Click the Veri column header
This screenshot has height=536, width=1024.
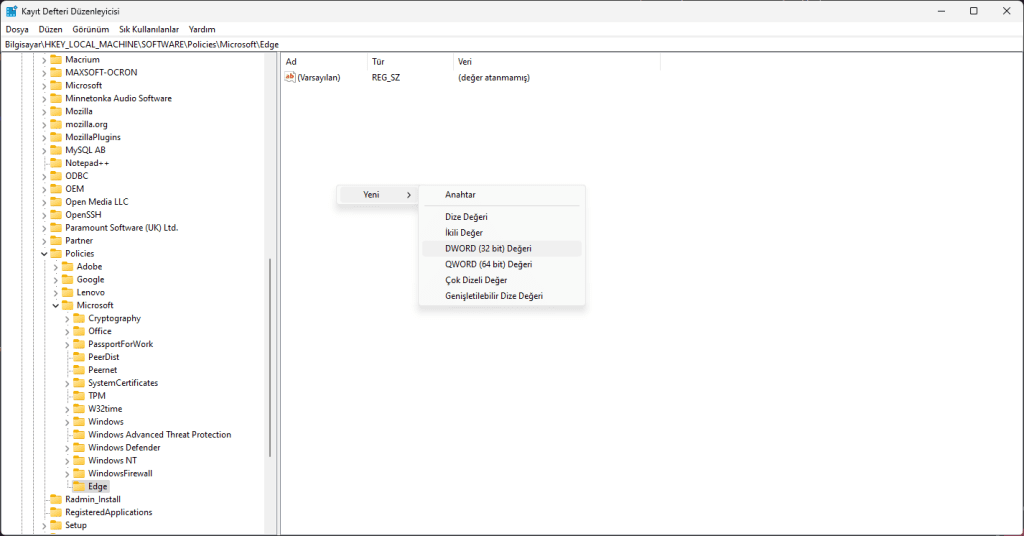[x=556, y=61]
